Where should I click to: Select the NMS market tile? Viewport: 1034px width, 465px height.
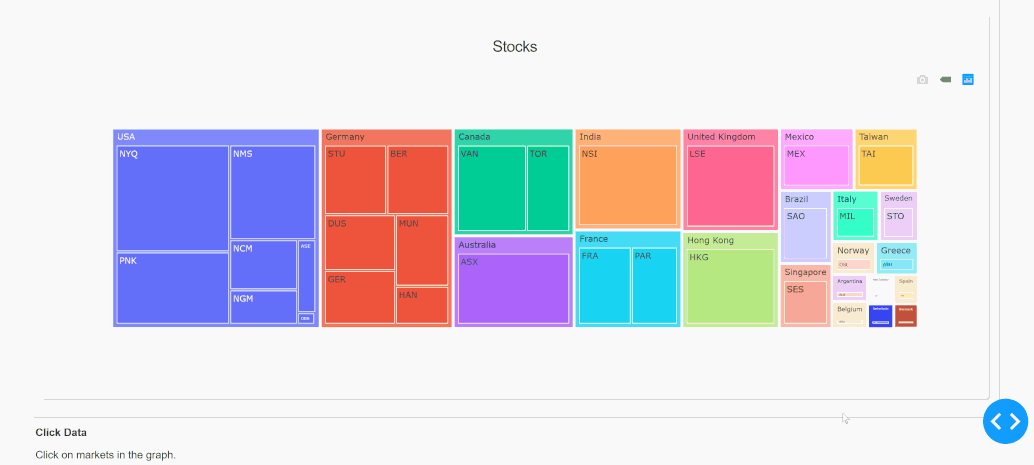(x=272, y=192)
